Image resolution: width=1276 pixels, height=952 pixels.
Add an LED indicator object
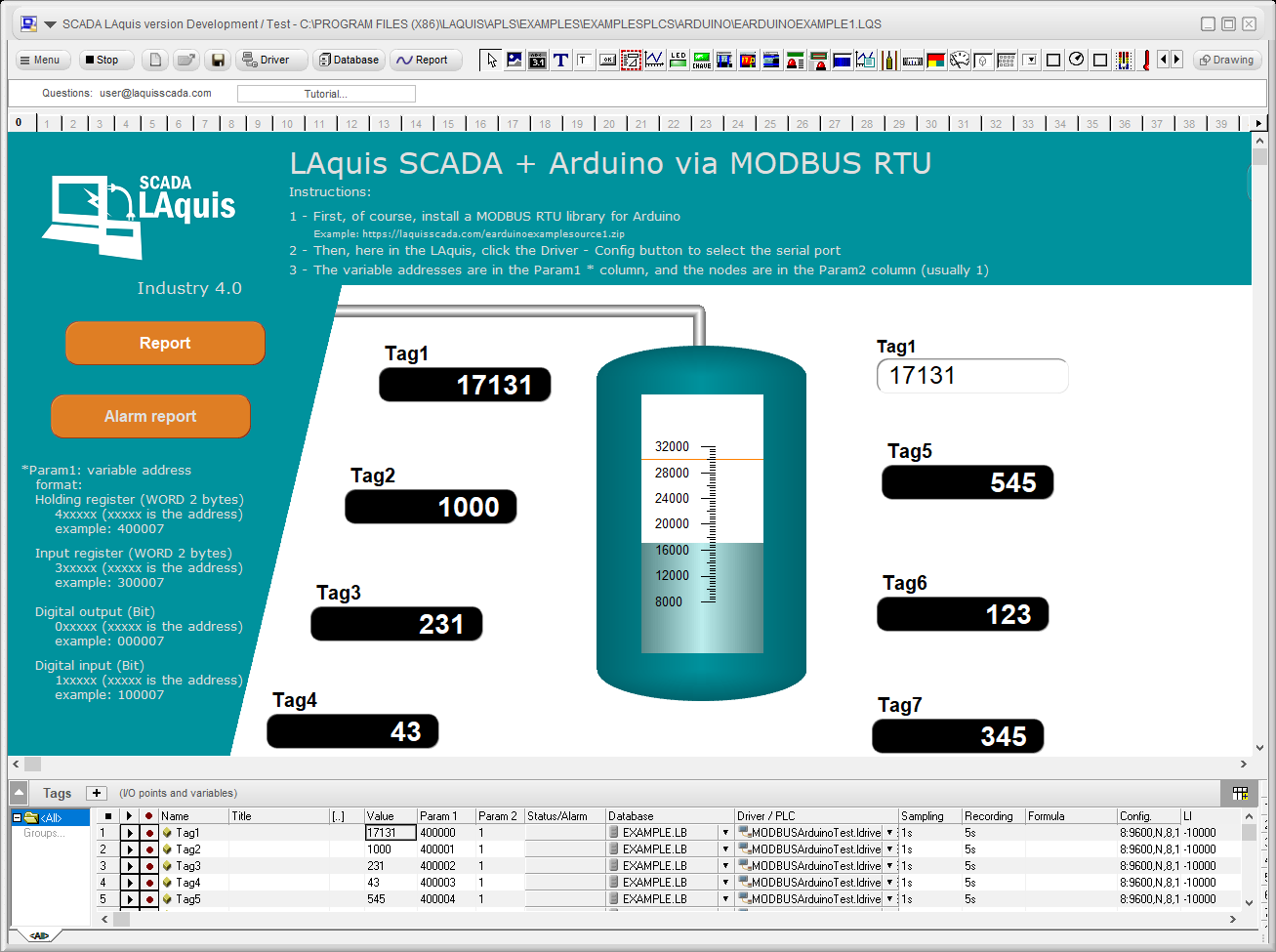(x=679, y=60)
